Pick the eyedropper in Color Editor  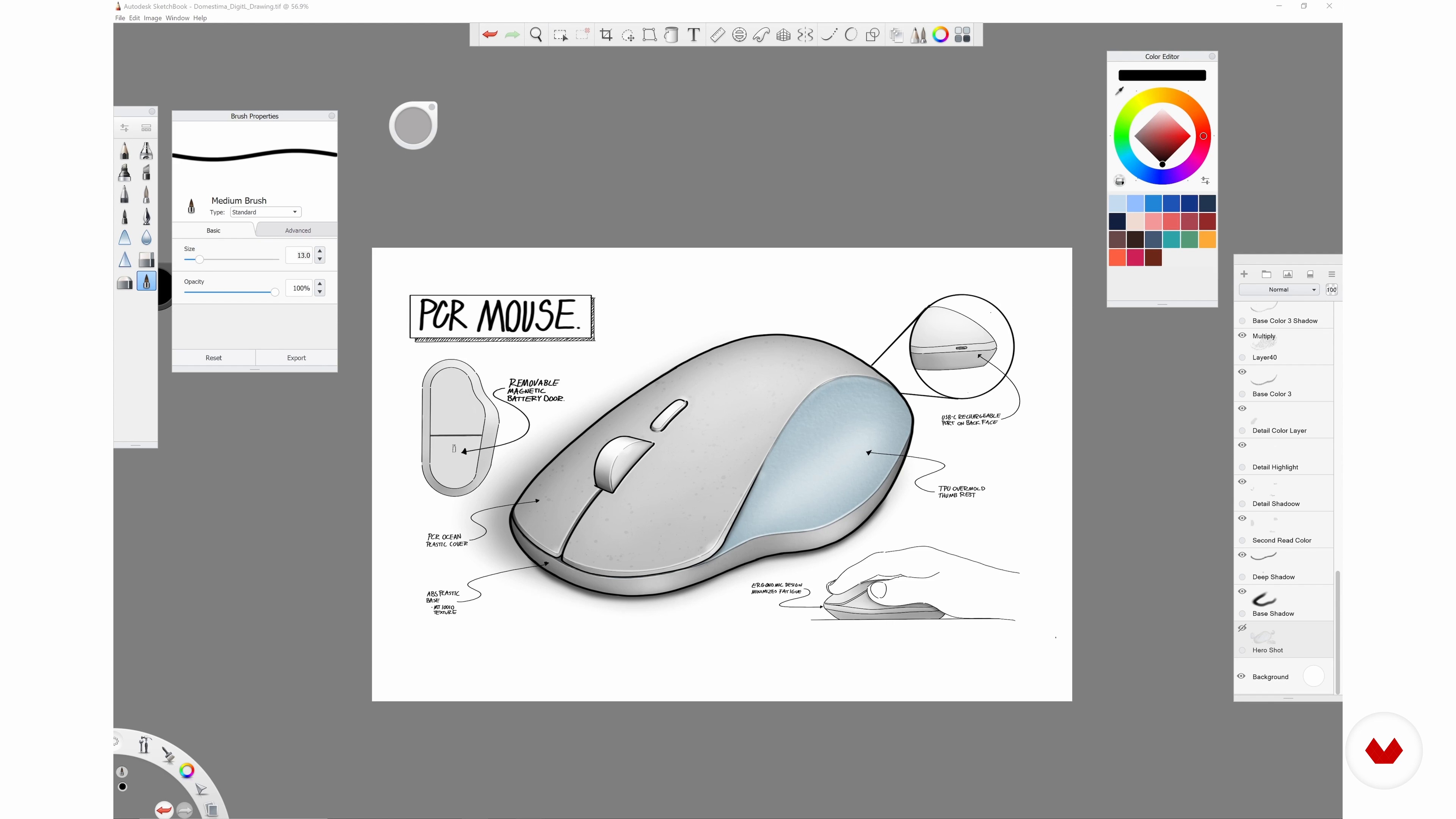(1119, 91)
